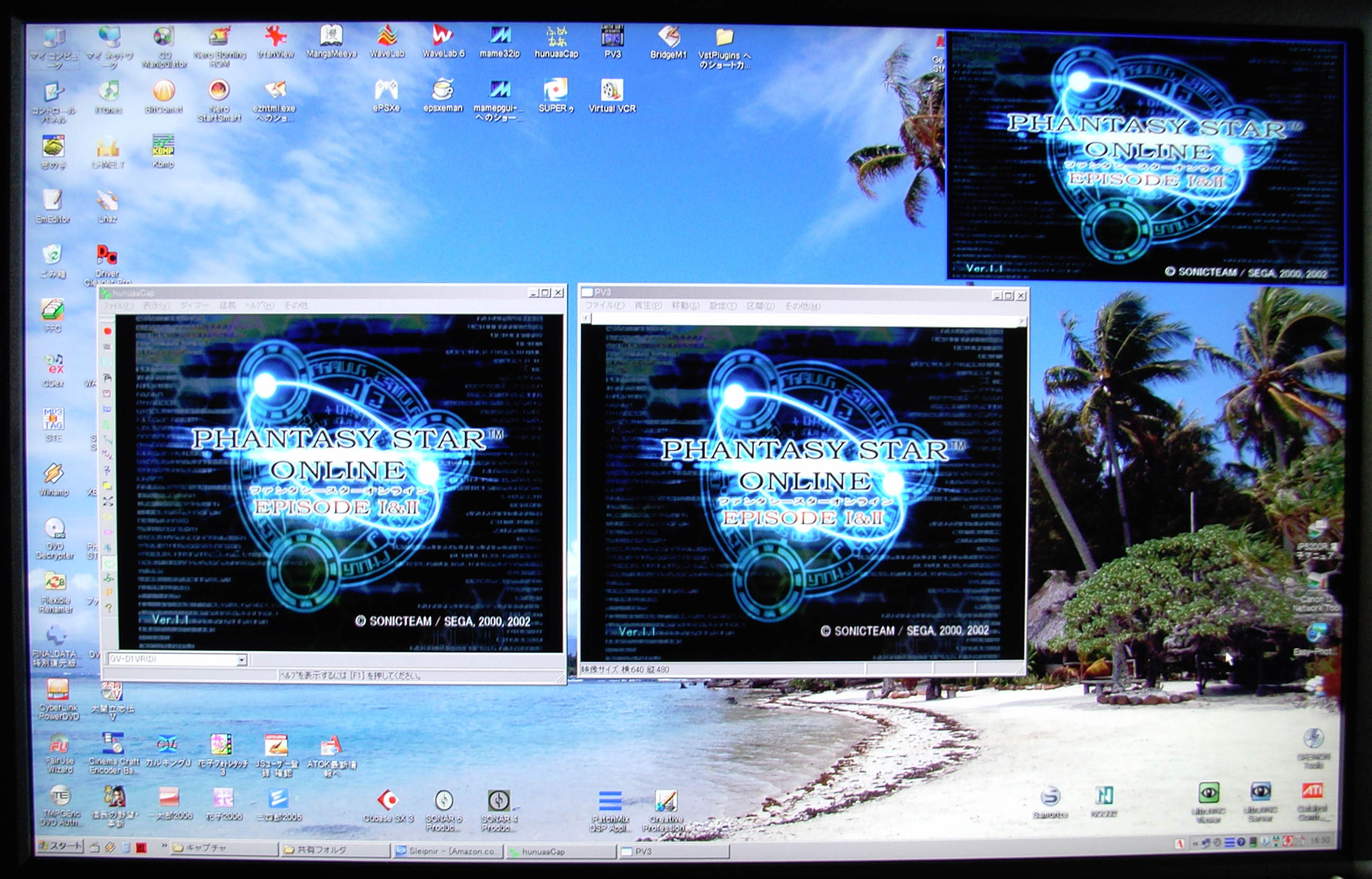1372x879 pixels.
Task: Click the question mark help icon in hunuaaCap toolbar
Action: (x=108, y=609)
